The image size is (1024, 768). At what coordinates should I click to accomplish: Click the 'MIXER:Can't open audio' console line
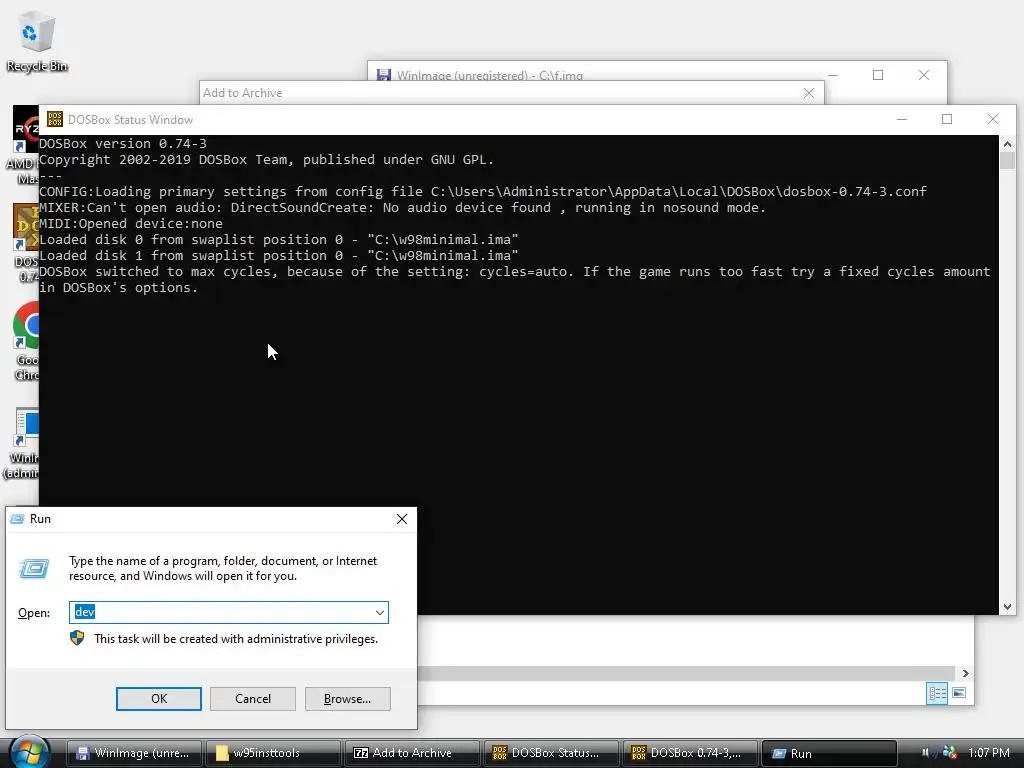(x=402, y=208)
